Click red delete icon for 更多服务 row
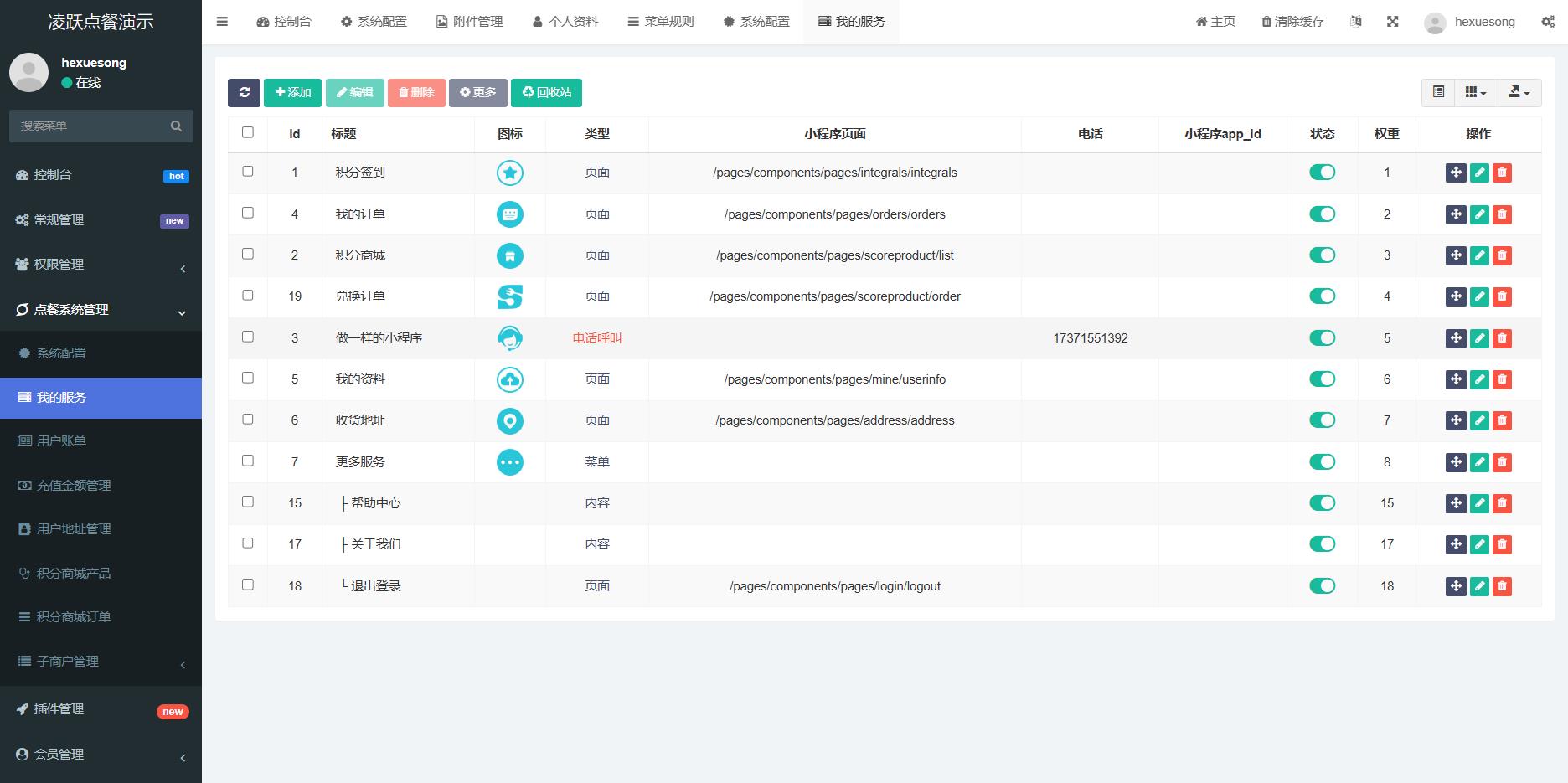The image size is (1568, 783). [x=1502, y=462]
